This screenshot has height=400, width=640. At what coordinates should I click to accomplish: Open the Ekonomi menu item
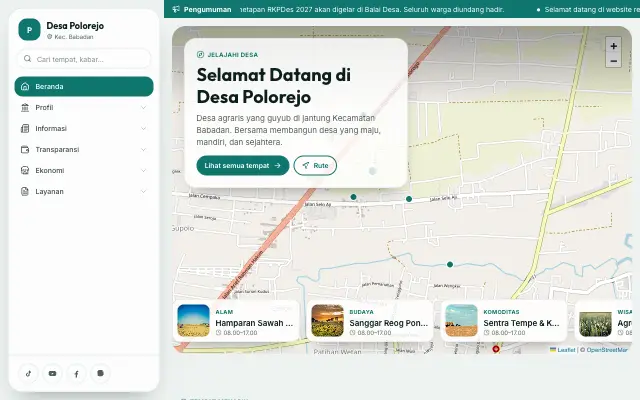click(x=84, y=171)
